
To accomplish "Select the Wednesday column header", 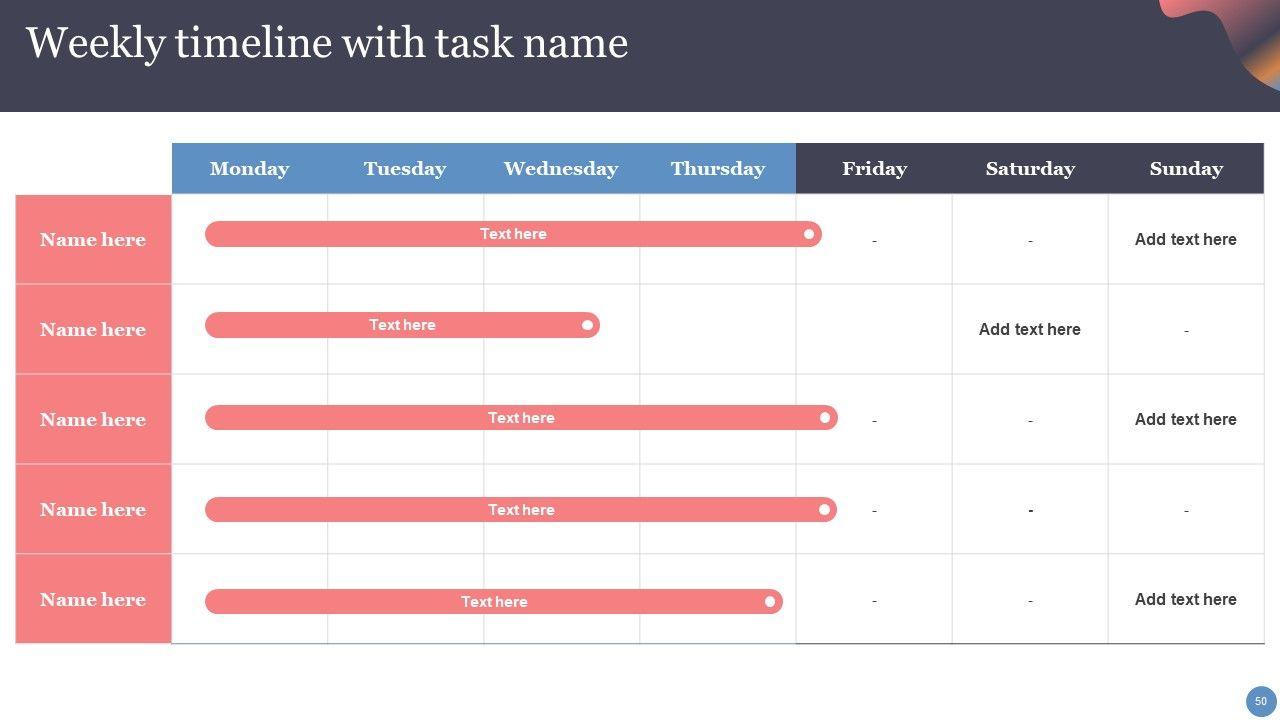I will click(560, 169).
